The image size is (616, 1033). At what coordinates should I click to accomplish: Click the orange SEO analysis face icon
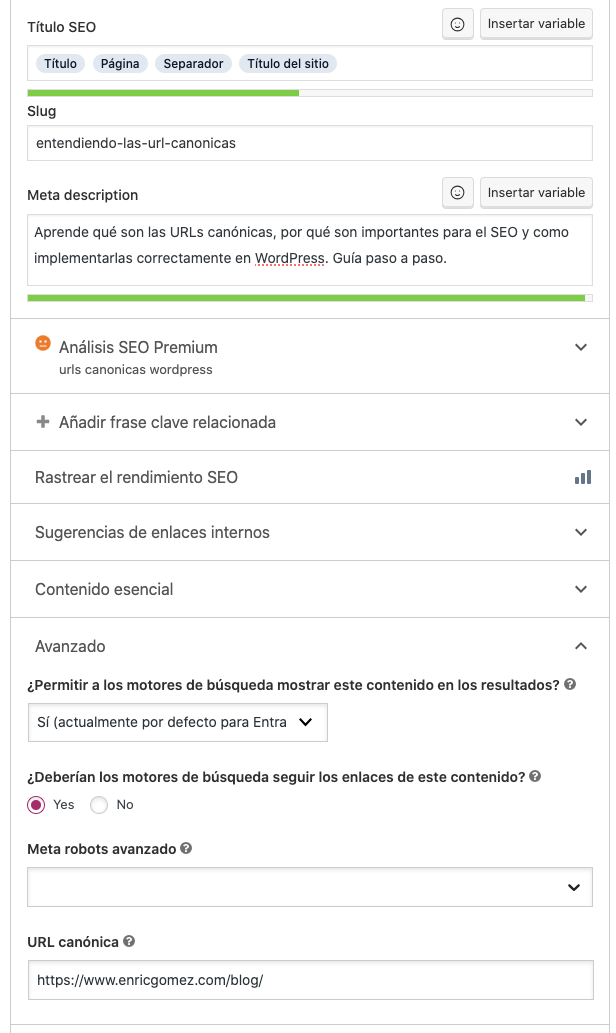coord(43,343)
